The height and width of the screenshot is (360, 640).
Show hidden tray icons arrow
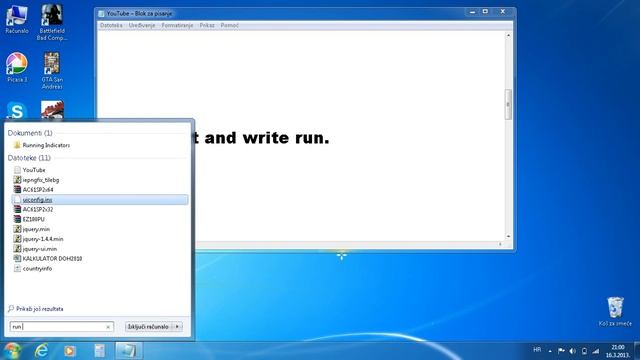[550, 351]
